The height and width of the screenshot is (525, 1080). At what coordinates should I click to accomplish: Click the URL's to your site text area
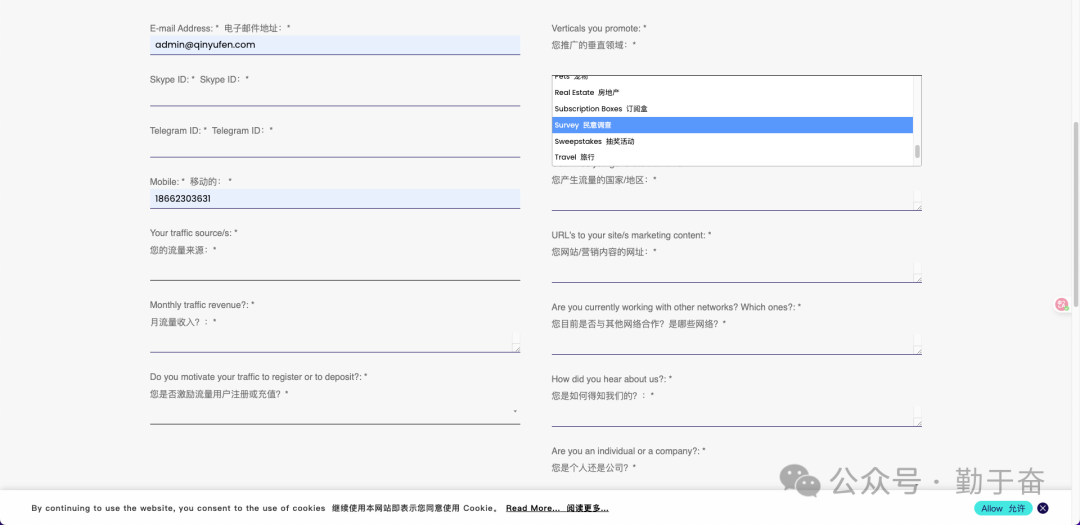click(x=736, y=272)
